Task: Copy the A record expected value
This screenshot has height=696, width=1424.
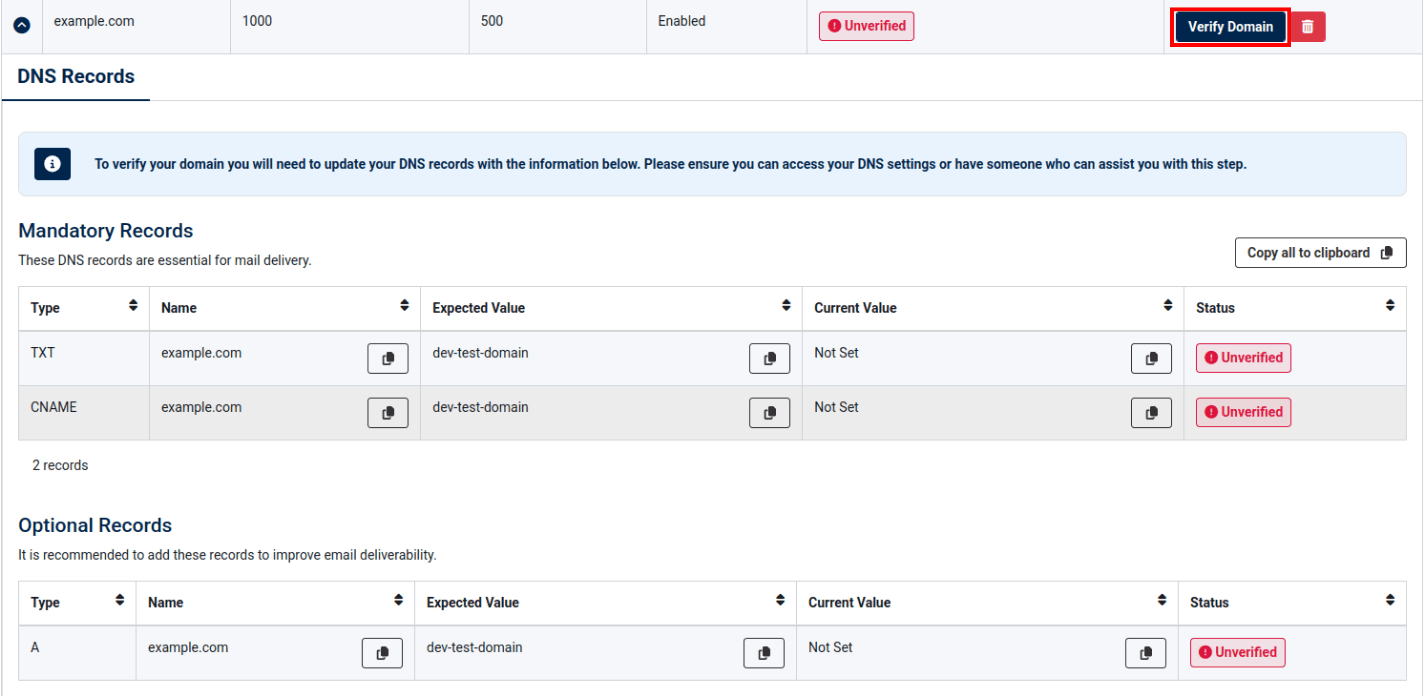Action: click(x=764, y=653)
